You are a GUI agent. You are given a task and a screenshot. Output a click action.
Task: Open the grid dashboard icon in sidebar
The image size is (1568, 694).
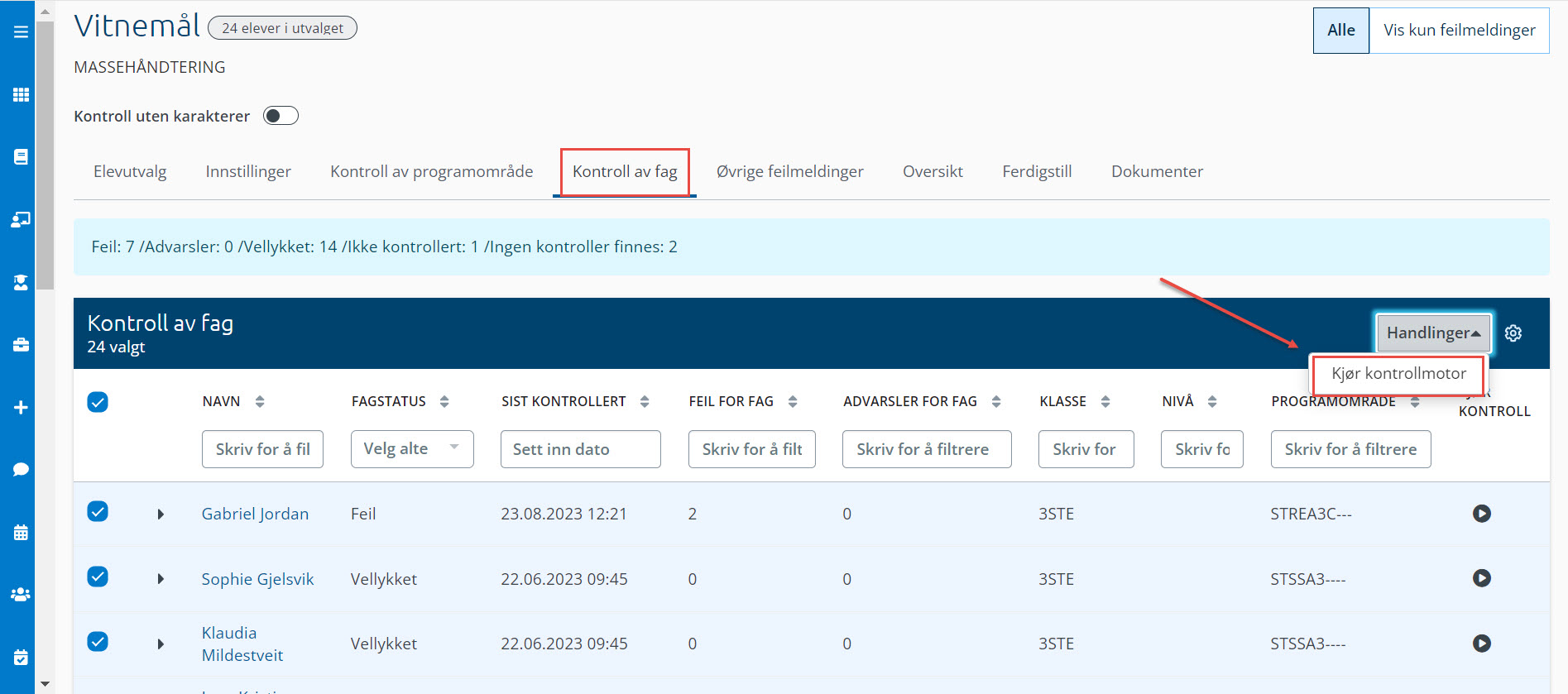pyautogui.click(x=21, y=94)
